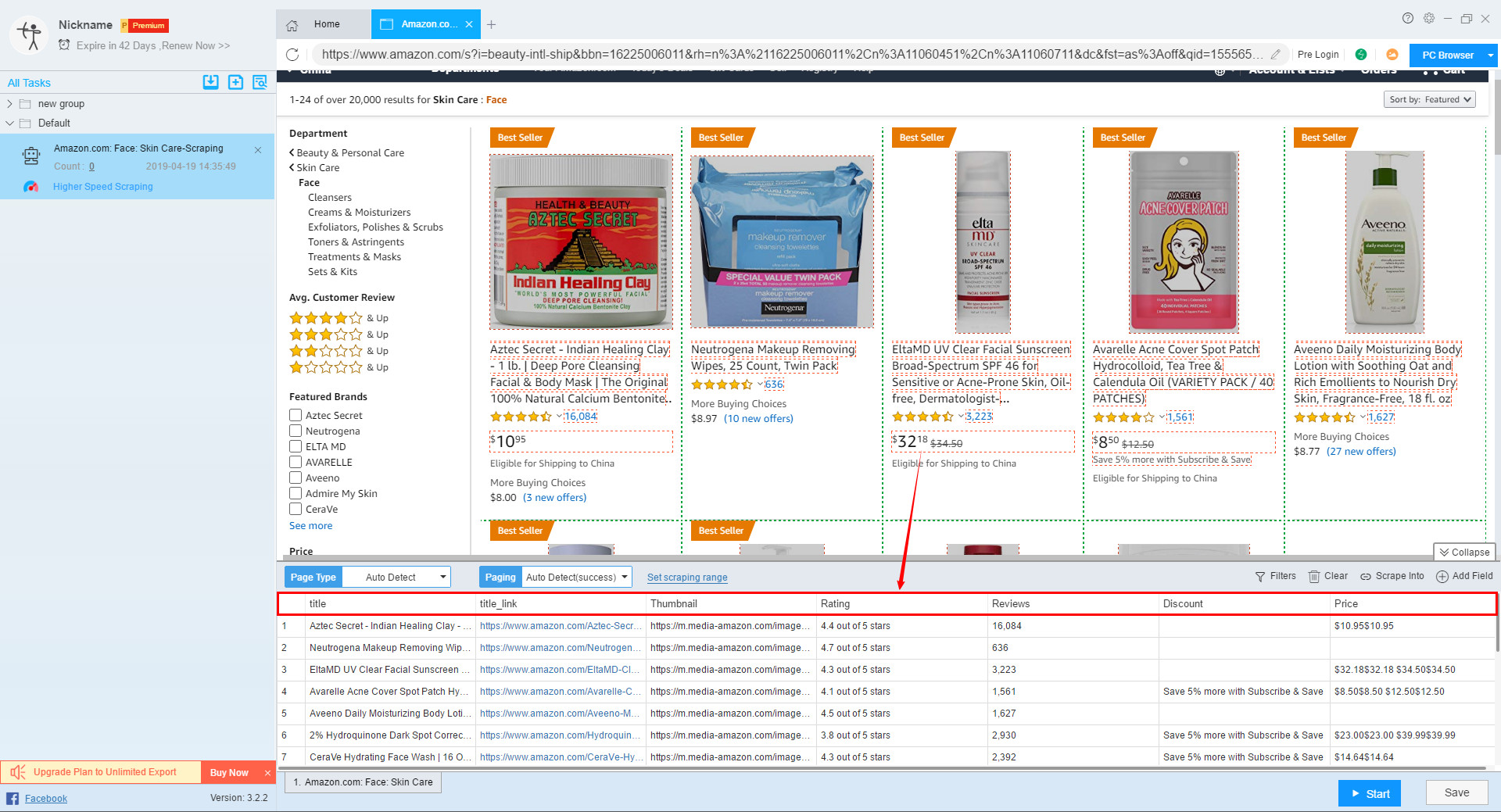Screen dimensions: 1501x812
Task: Check the CeraVe brand checkbox
Action: 296,509
